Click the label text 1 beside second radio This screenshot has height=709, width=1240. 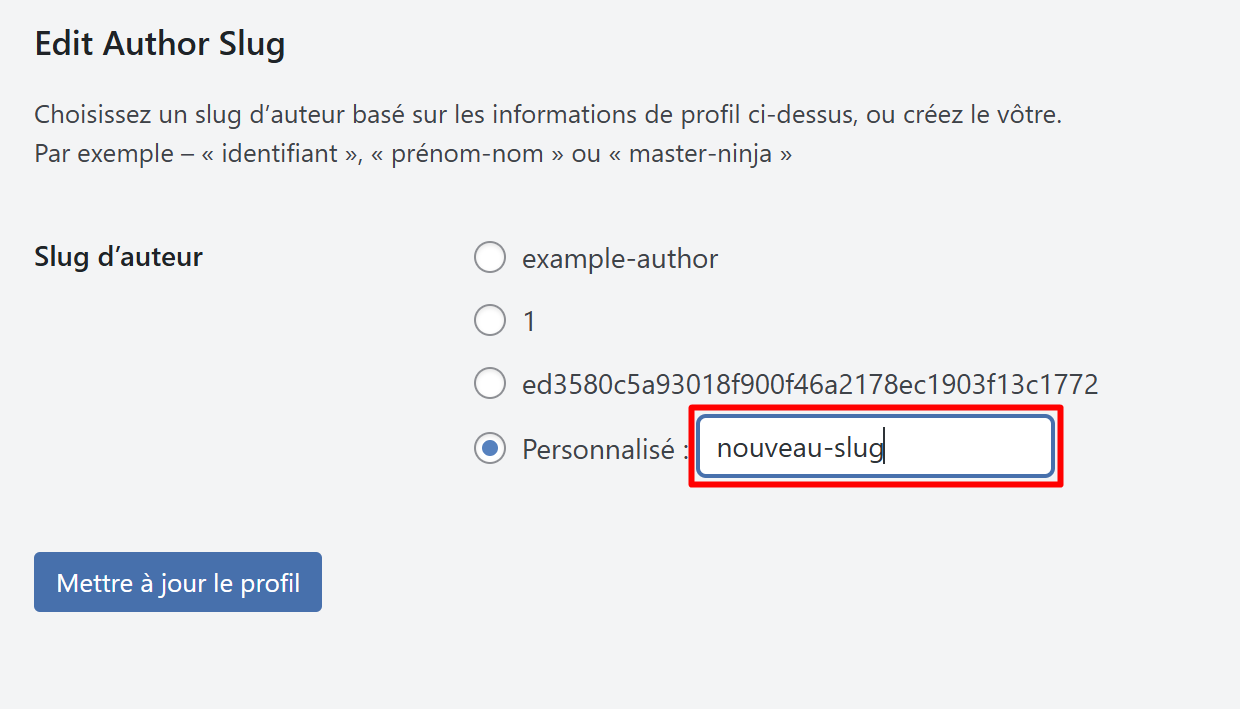(529, 322)
